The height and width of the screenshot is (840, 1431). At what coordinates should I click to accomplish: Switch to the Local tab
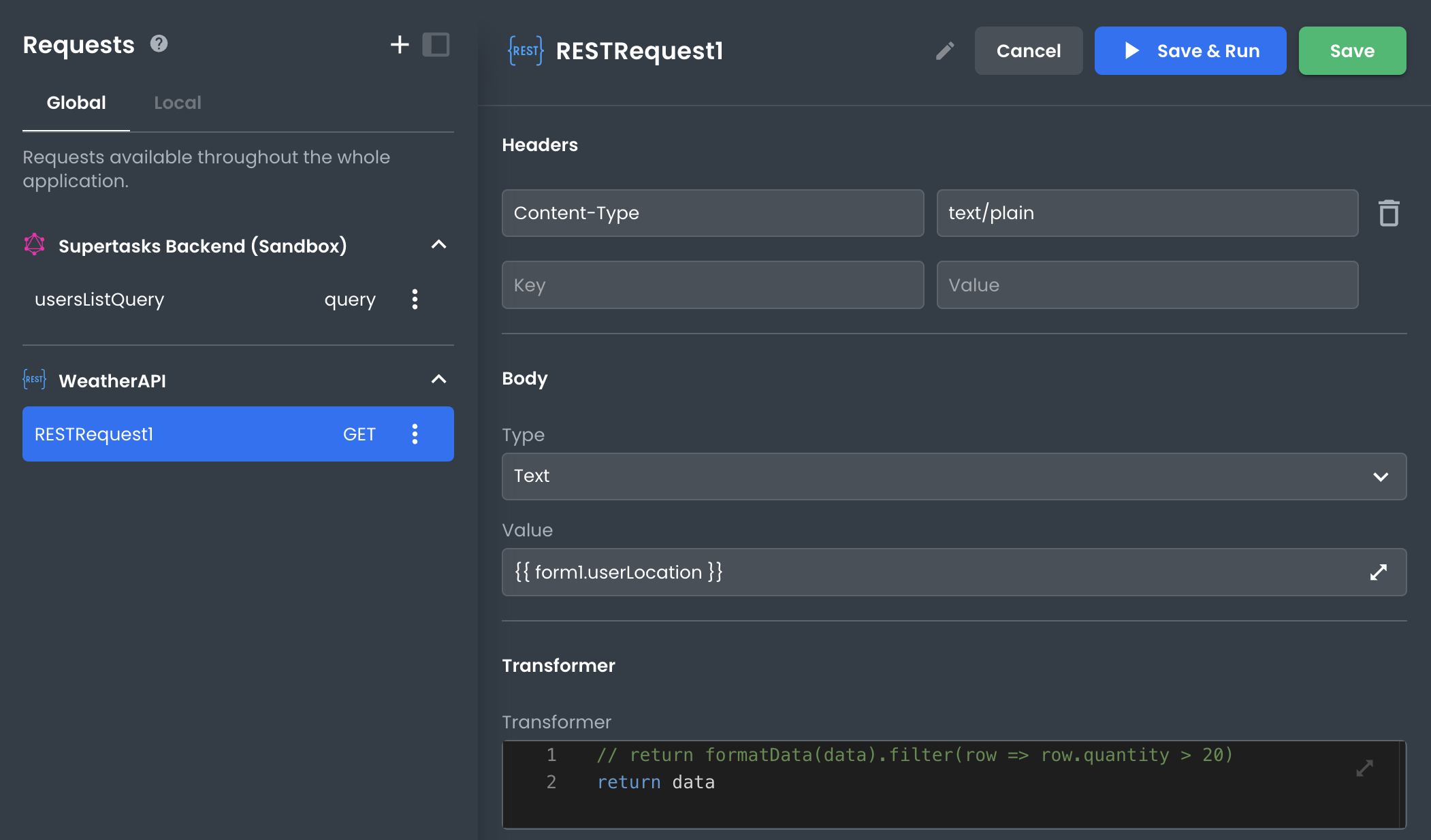pyautogui.click(x=177, y=103)
